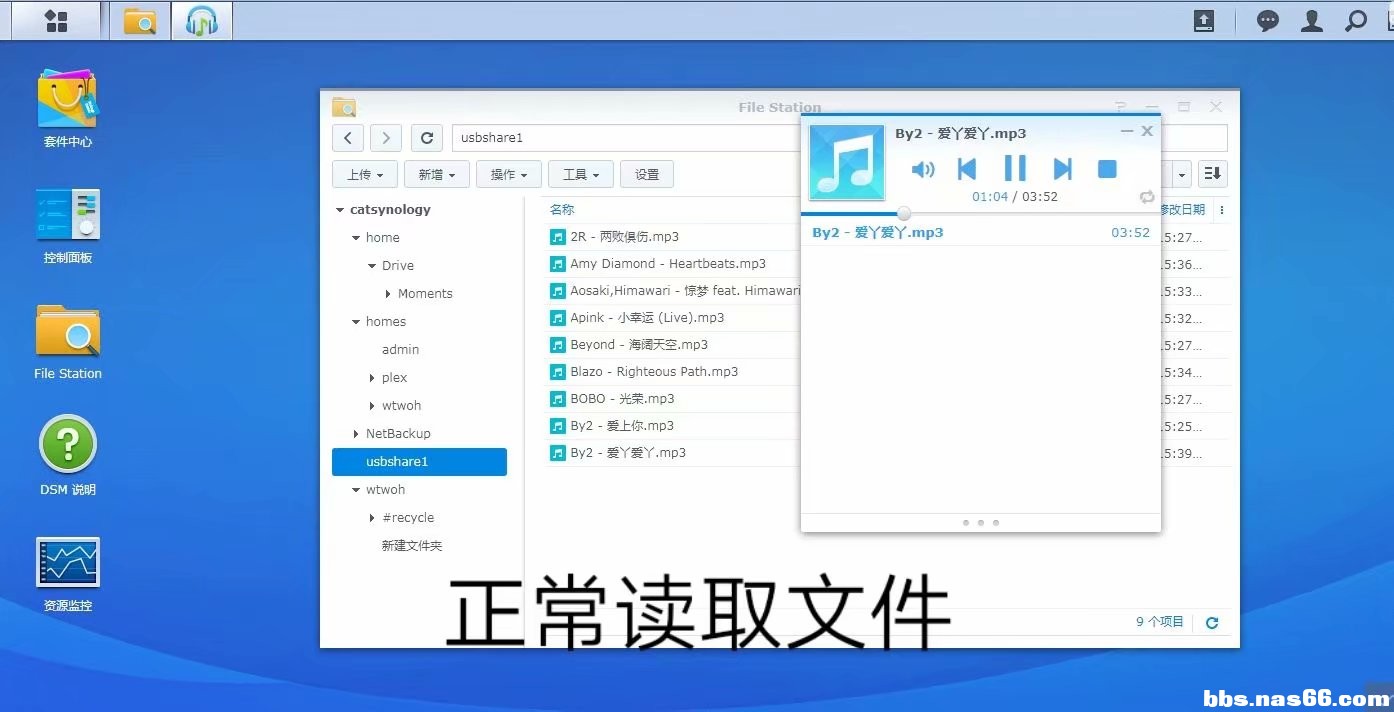This screenshot has height=712, width=1394.
Task: Switch to the audio player taskbar icon
Action: (202, 21)
